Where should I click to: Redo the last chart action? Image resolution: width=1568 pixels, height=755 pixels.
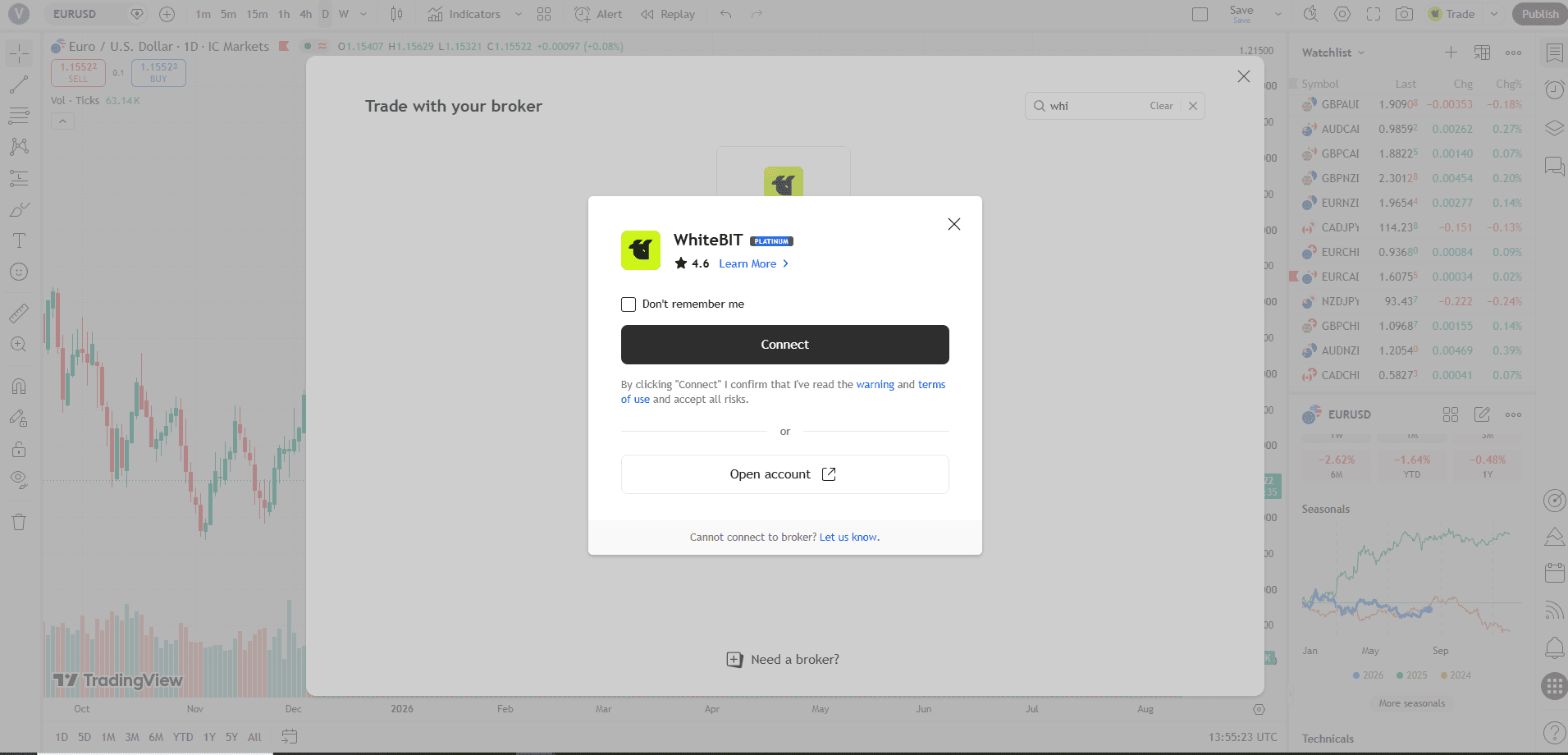point(757,14)
